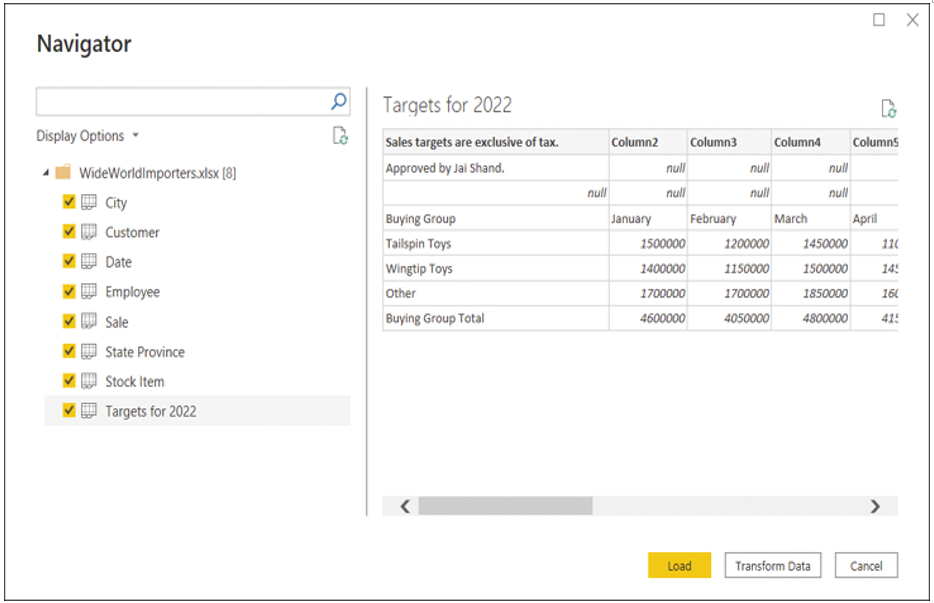Viewport: 934px width, 603px height.
Task: Uncheck the Sale table checkbox
Action: pyautogui.click(x=69, y=321)
